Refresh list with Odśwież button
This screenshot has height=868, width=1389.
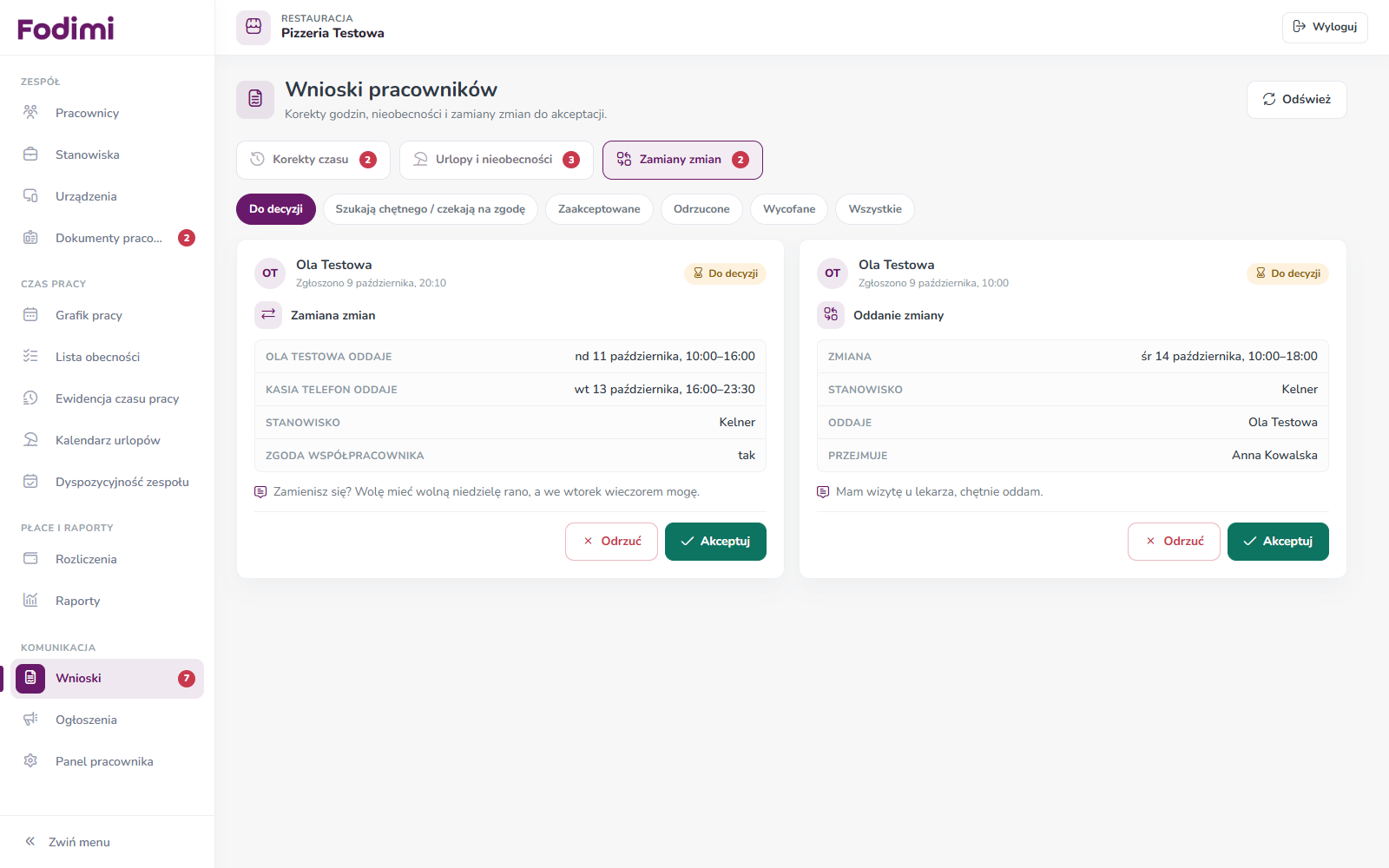(1297, 100)
